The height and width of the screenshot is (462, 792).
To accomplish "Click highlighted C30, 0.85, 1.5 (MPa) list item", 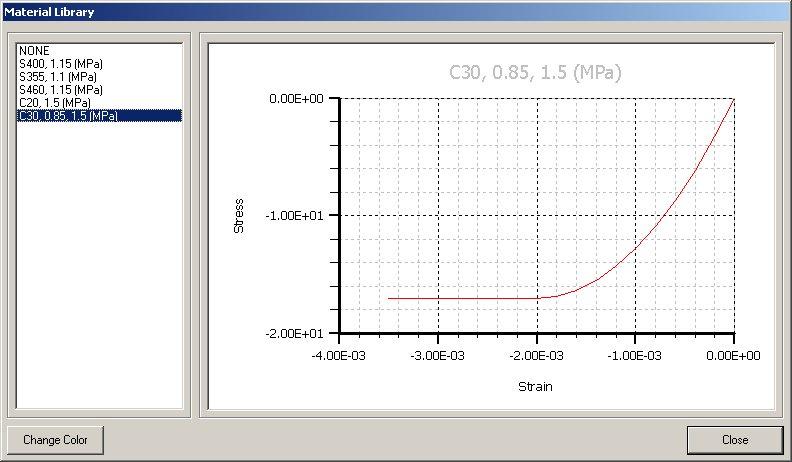I will pos(68,115).
